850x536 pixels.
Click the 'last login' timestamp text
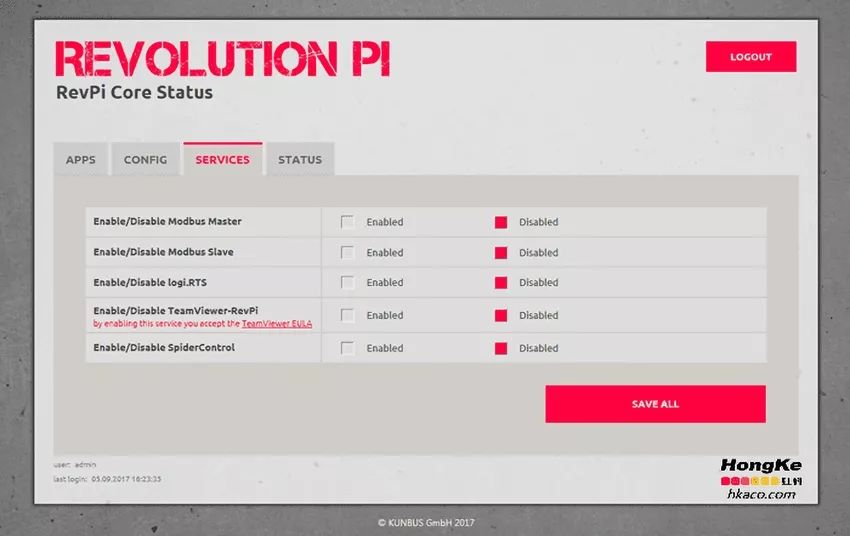pyautogui.click(x=107, y=479)
